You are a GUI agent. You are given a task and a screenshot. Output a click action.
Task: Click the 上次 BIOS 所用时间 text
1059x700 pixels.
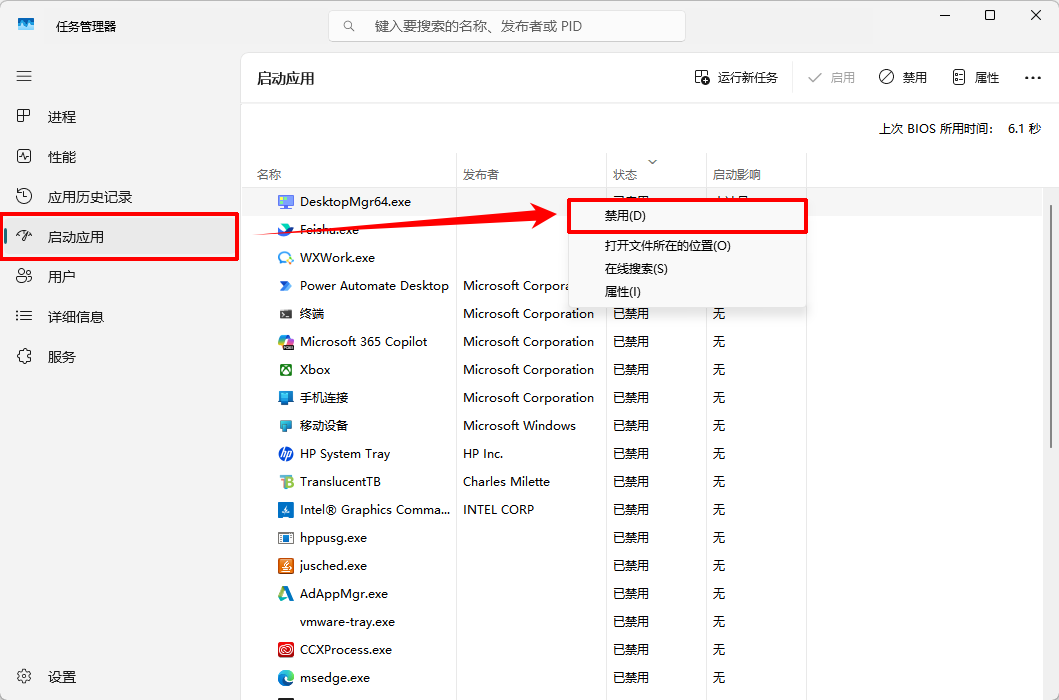pyautogui.click(x=936, y=128)
